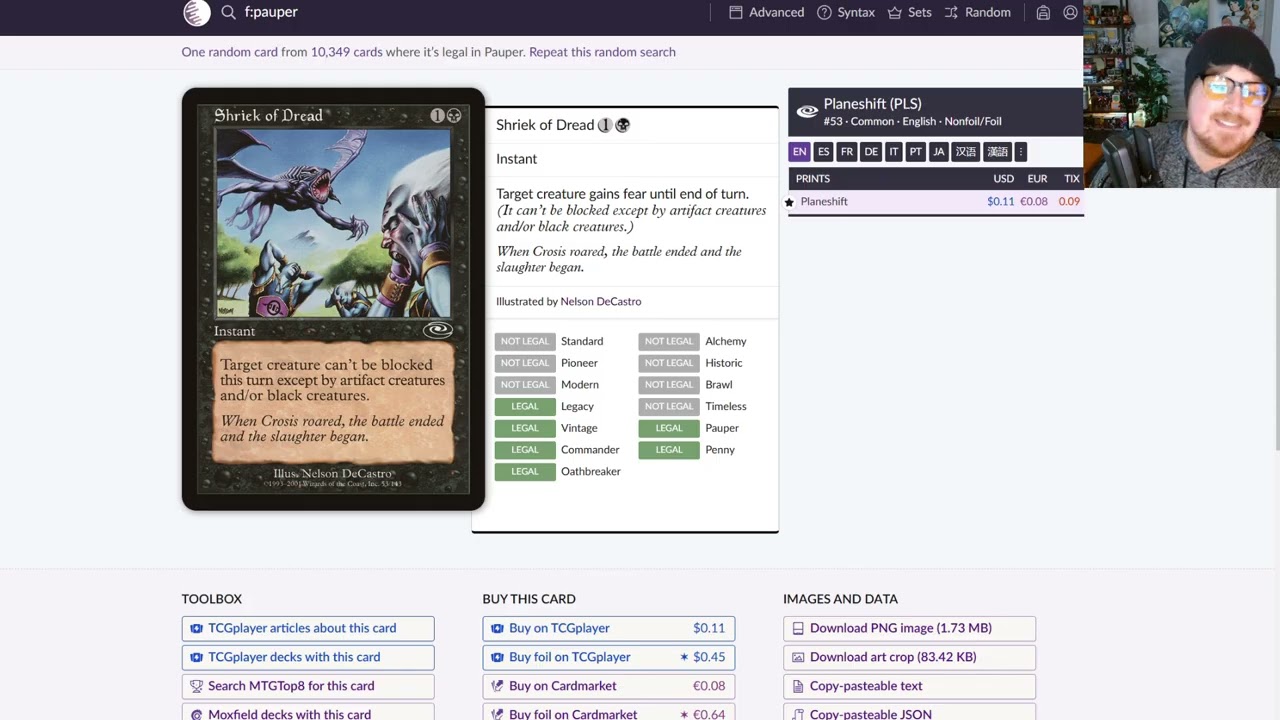This screenshot has height=720, width=1280.
Task: Select the IT language button
Action: [894, 152]
